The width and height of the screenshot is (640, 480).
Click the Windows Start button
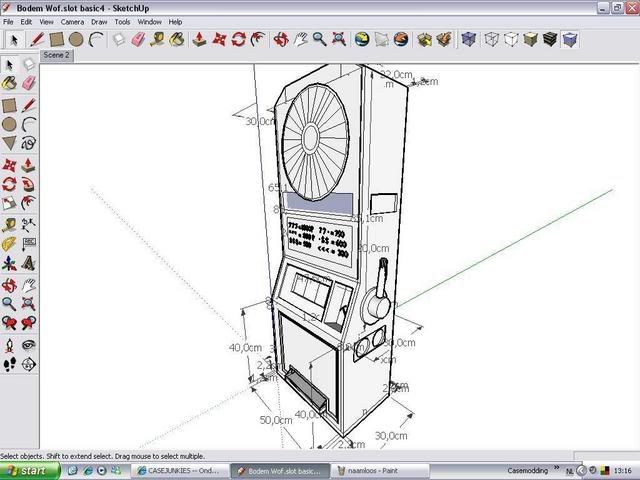pos(28,469)
